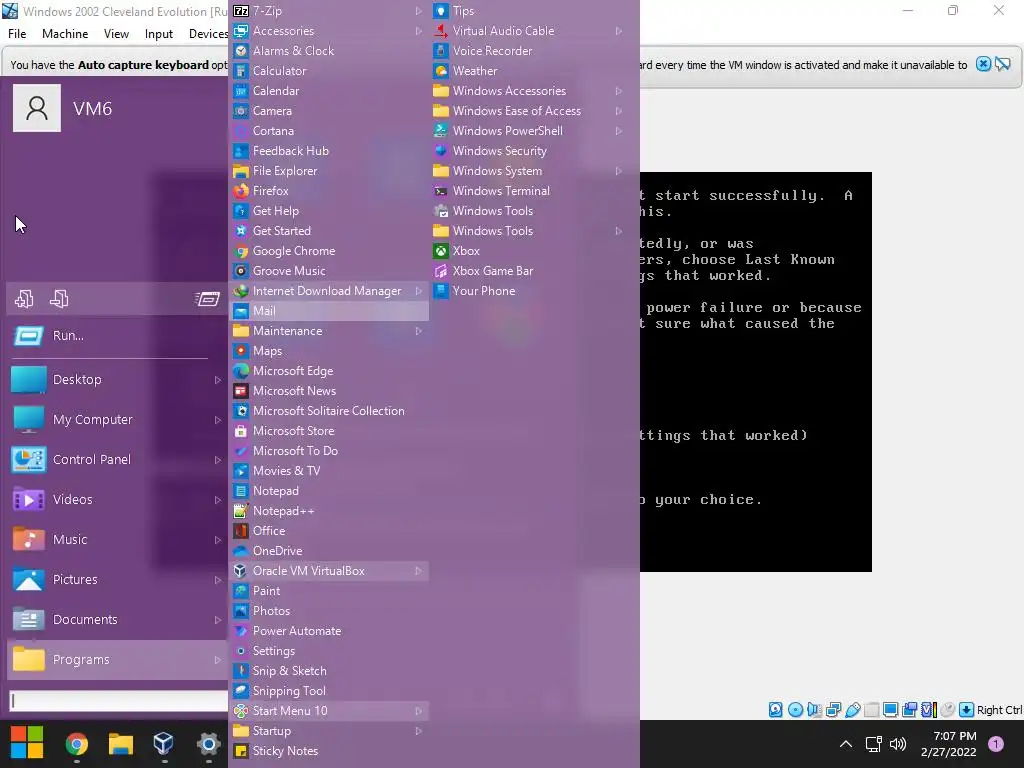Open Control Panel from start menu
The image size is (1024, 768).
pos(117,459)
